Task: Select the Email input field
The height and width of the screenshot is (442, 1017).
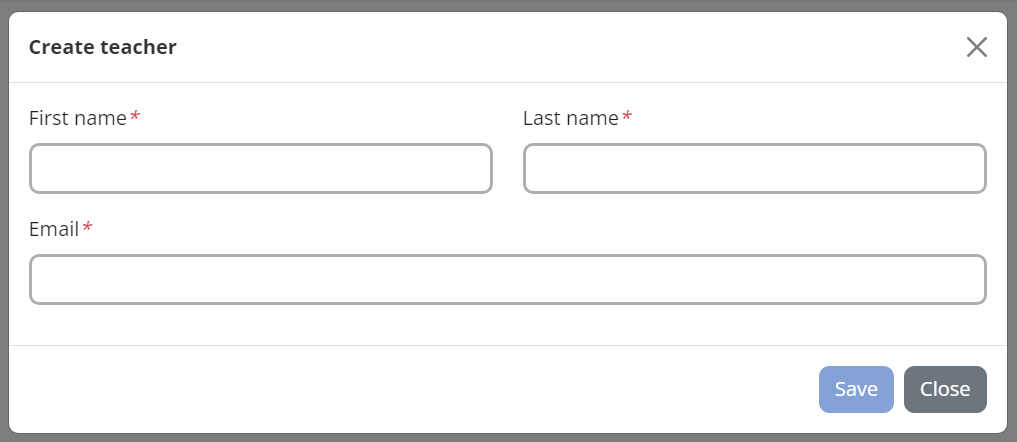Action: (x=508, y=279)
